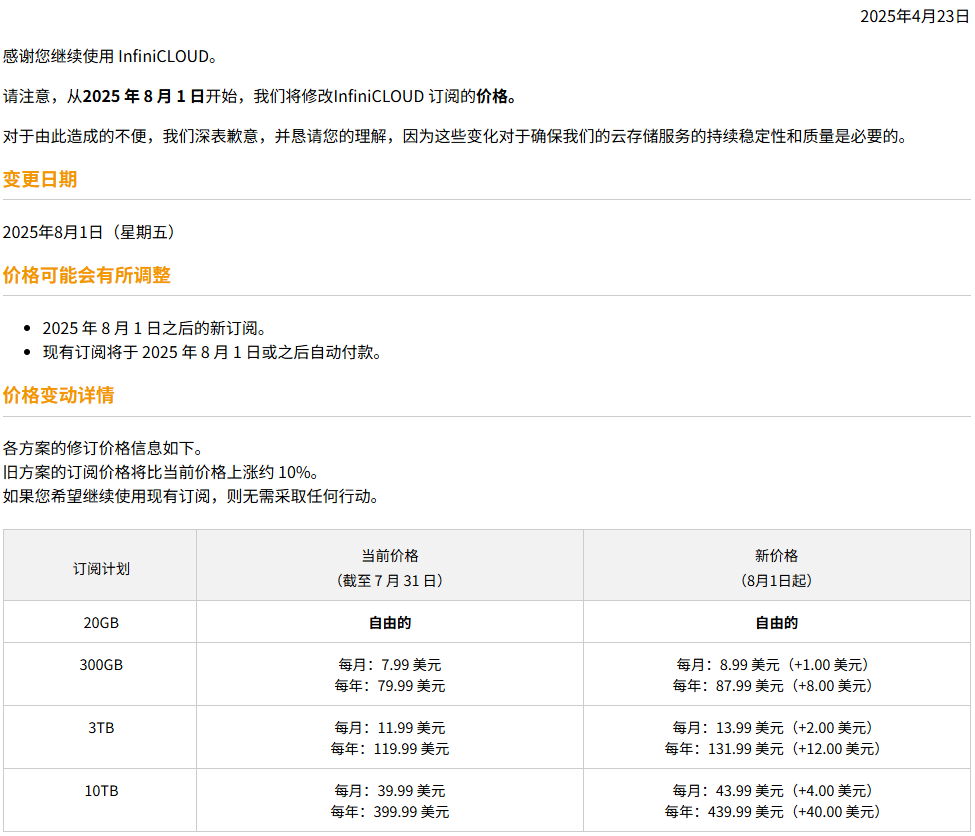The height and width of the screenshot is (836, 975).
Task: Click the bold word "价格。" ending the notice sentence
Action: [x=496, y=96]
